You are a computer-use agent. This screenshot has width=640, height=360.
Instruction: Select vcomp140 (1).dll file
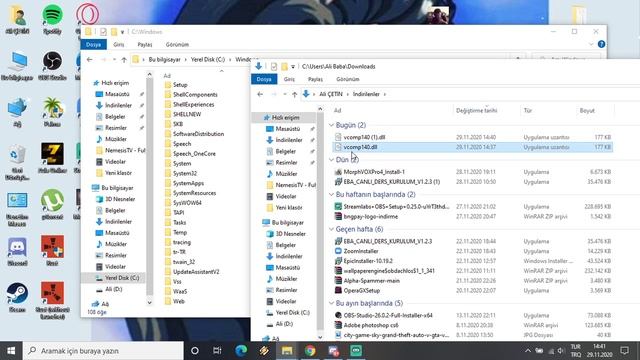[x=364, y=137]
